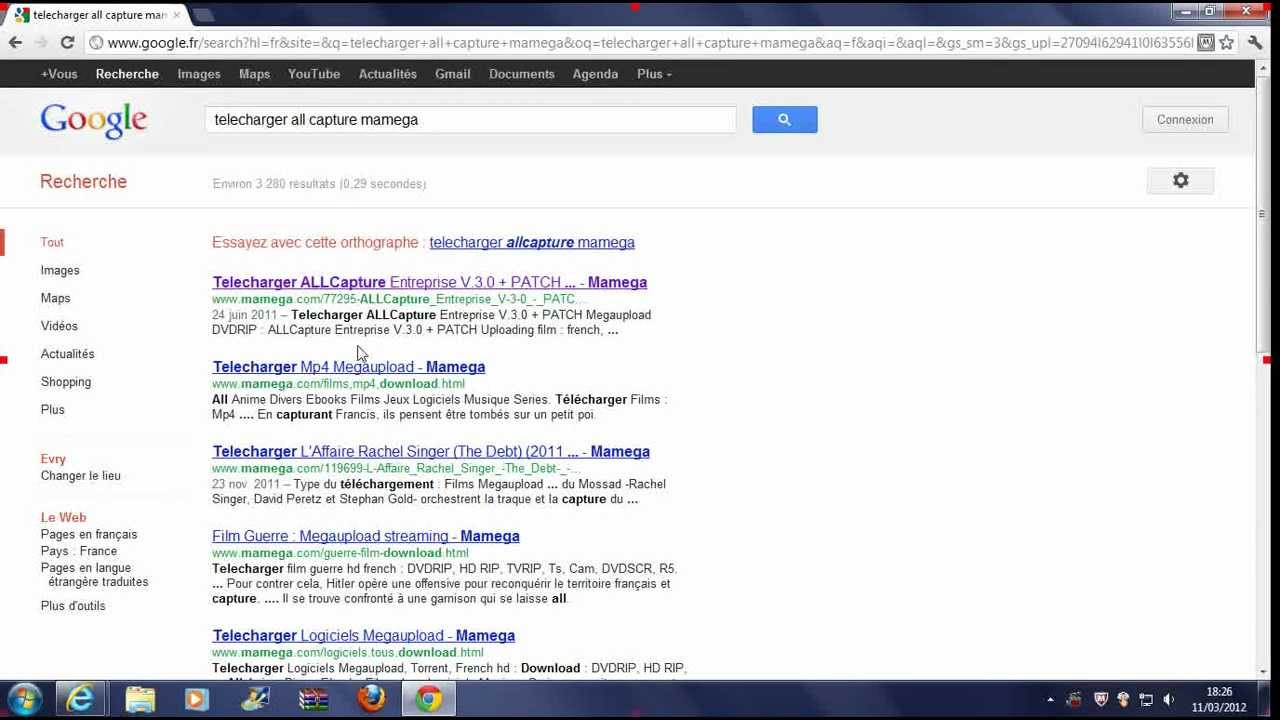The height and width of the screenshot is (720, 1280).
Task: Click the Evry location label
Action: pyautogui.click(x=53, y=459)
